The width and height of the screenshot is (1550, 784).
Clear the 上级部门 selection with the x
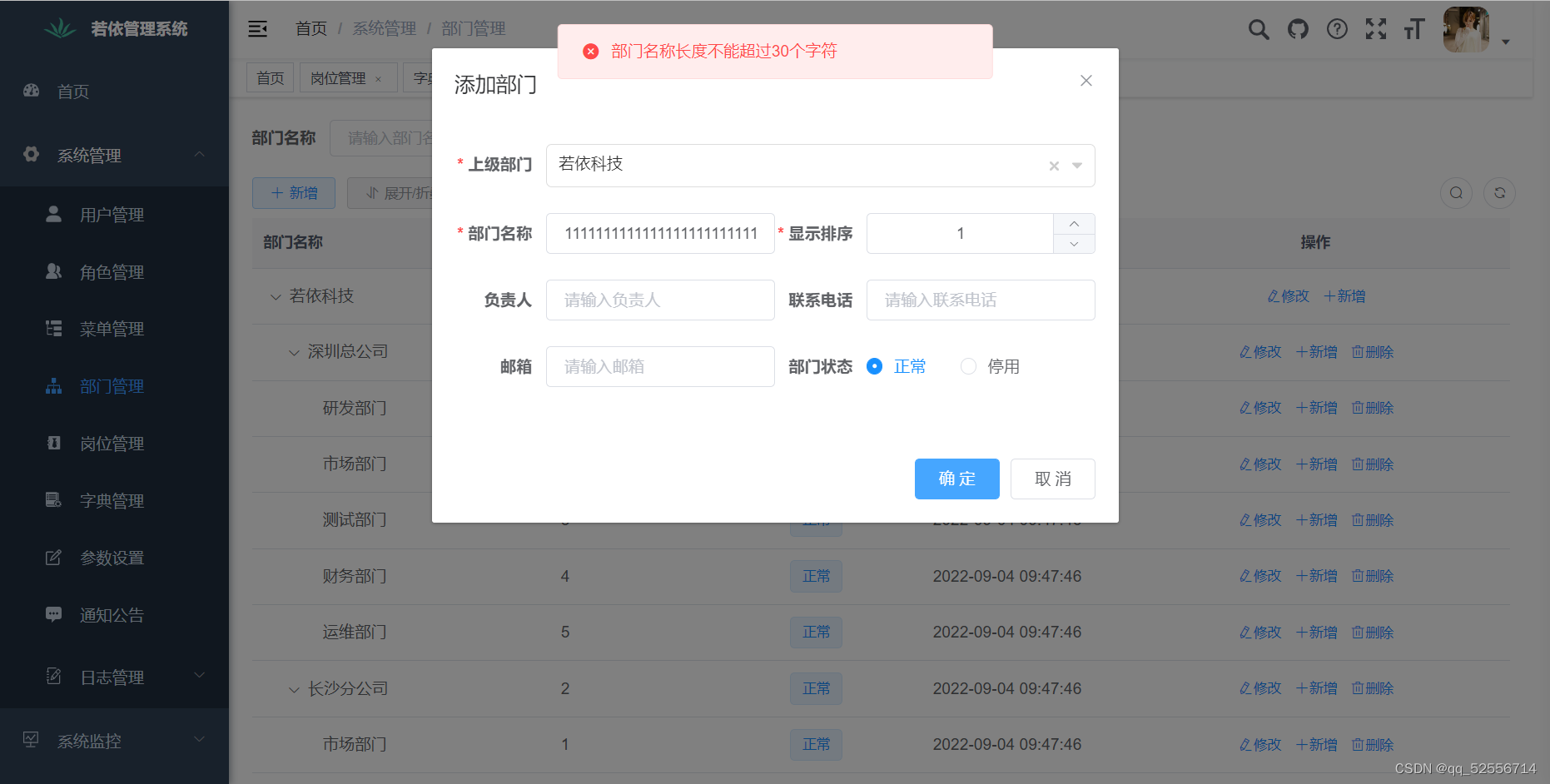[1052, 165]
